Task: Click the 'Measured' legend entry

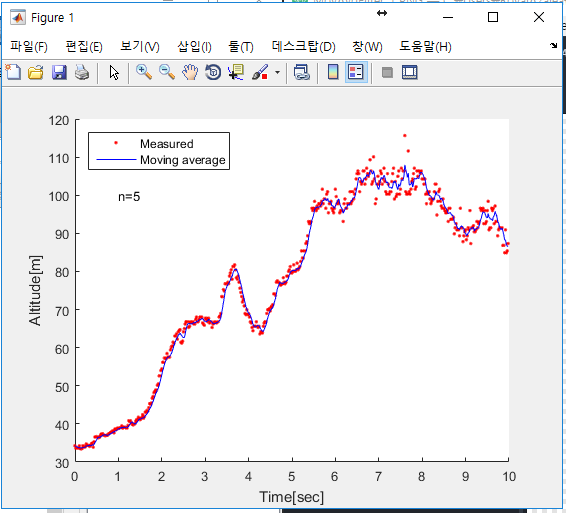Action: (167, 144)
